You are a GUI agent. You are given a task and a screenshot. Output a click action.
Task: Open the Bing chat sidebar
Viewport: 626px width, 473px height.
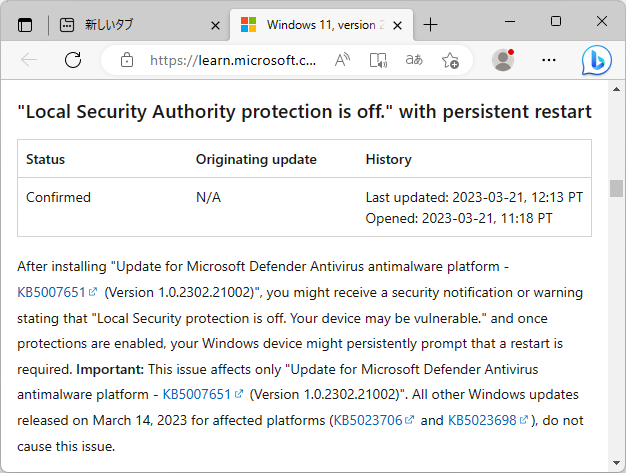coord(597,60)
